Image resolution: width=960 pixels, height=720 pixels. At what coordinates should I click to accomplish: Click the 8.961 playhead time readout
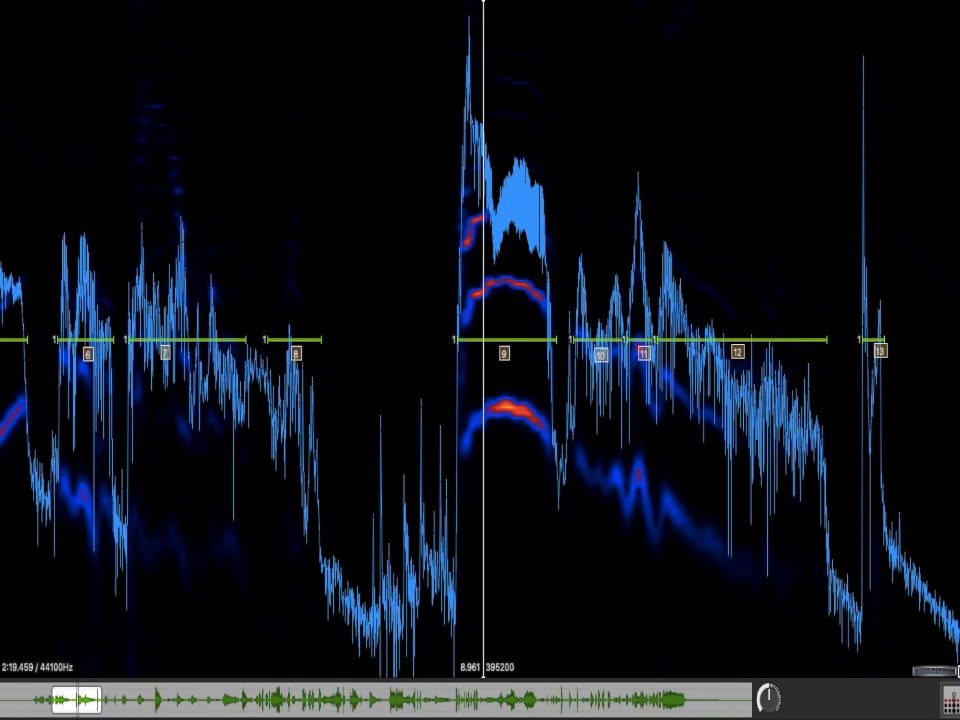[470, 667]
